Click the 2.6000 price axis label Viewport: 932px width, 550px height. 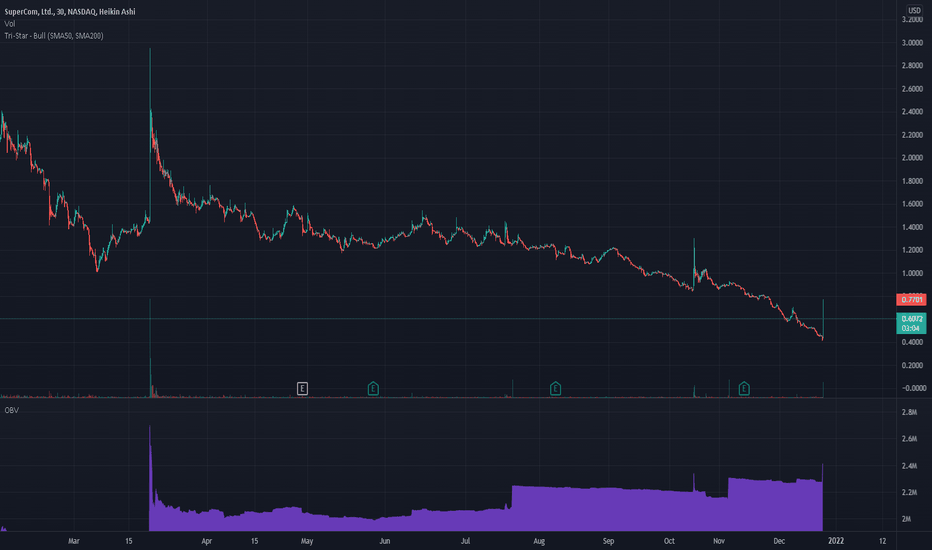point(912,89)
